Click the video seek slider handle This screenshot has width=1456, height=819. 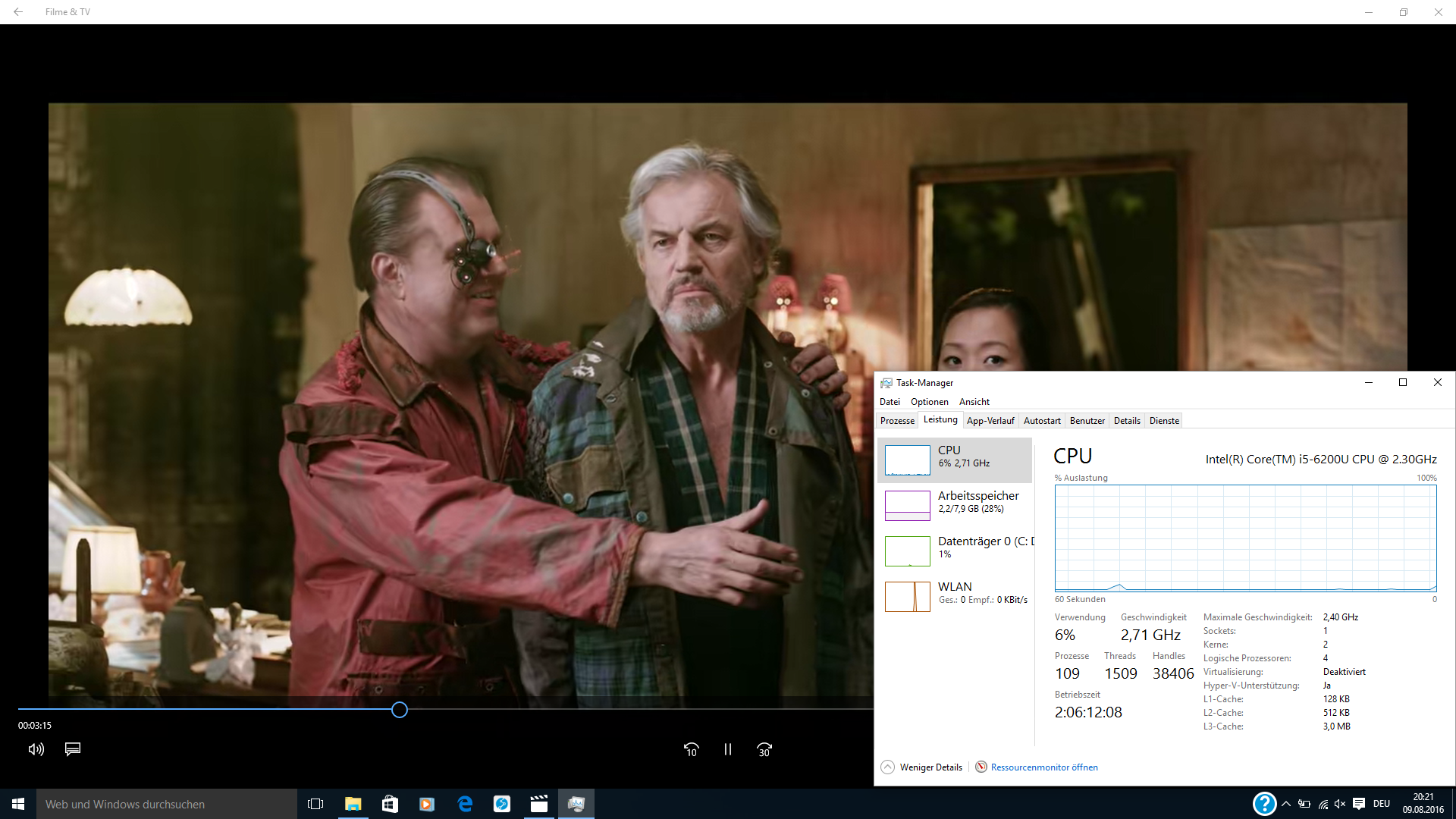click(400, 710)
